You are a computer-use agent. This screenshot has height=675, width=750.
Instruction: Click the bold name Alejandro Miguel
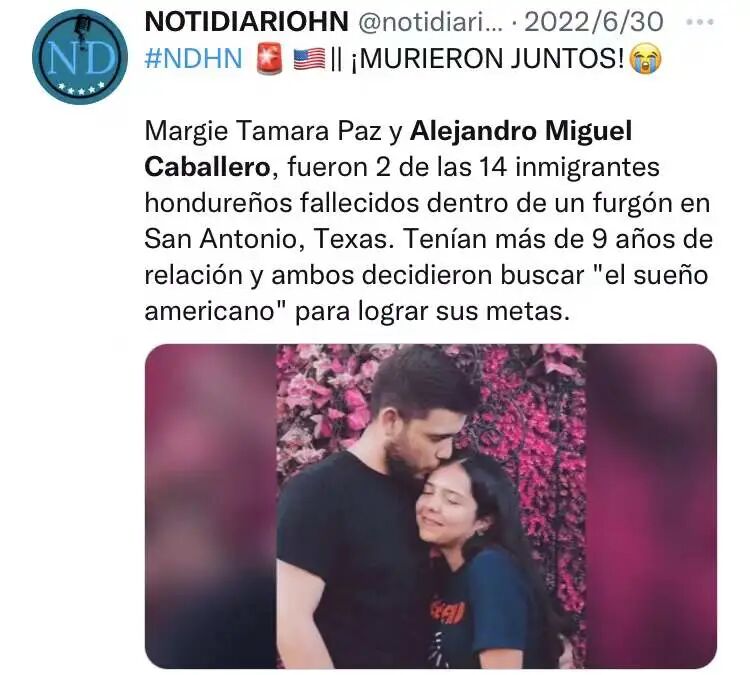pyautogui.click(x=521, y=131)
